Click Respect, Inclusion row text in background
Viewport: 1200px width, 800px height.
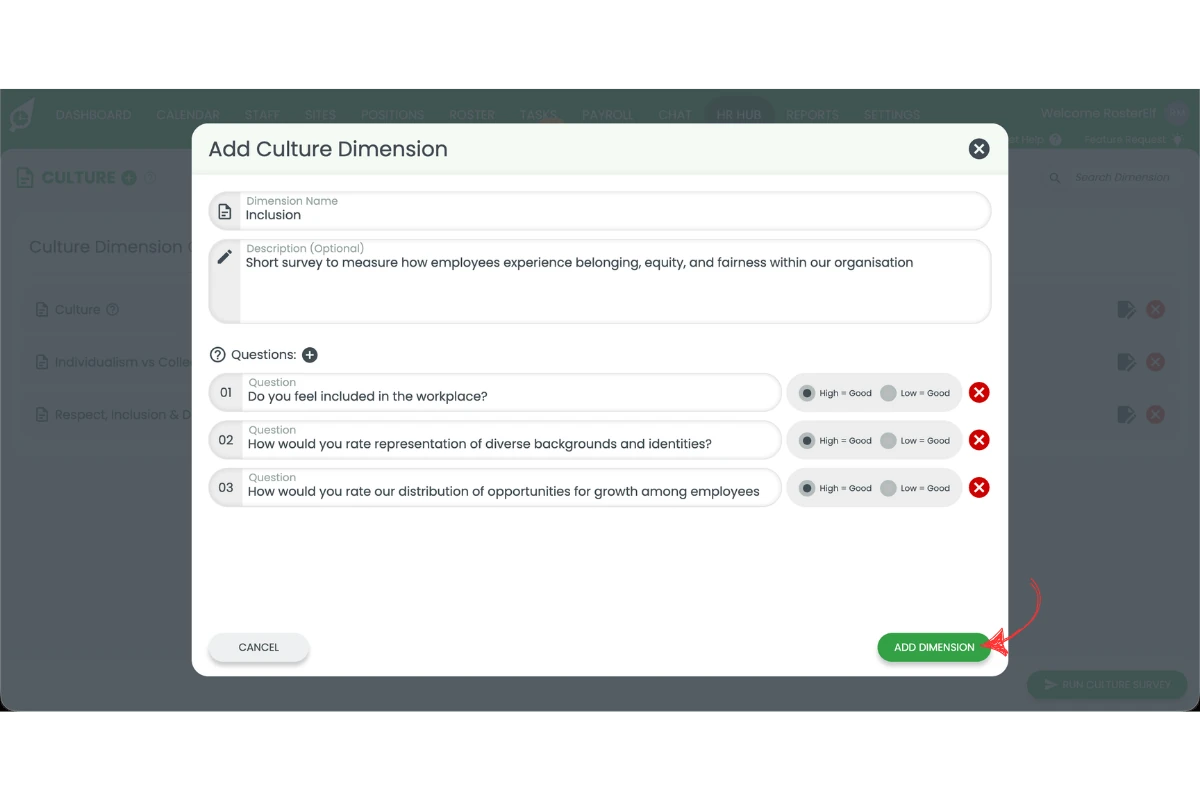[123, 414]
